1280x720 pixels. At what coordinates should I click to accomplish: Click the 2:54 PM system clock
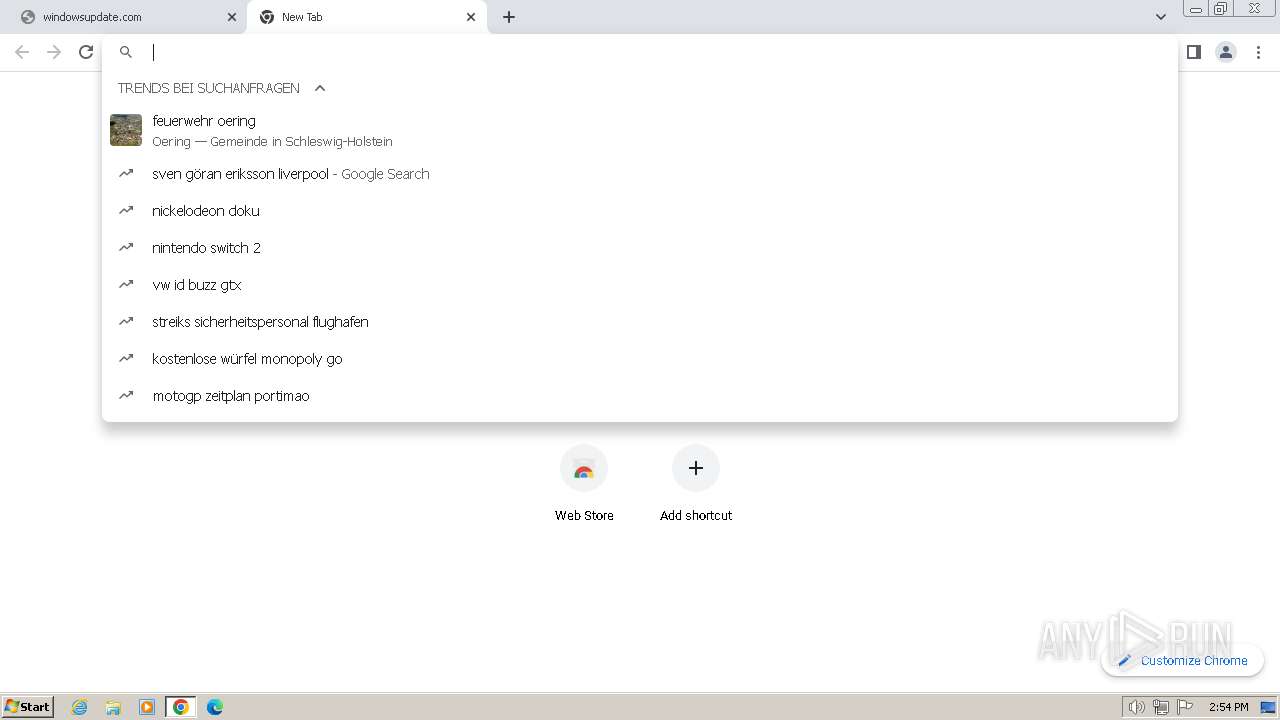[1228, 707]
